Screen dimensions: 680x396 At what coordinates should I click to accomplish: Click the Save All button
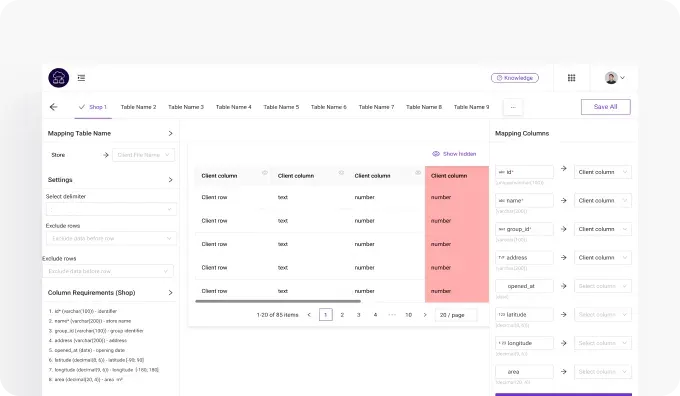[x=605, y=107]
